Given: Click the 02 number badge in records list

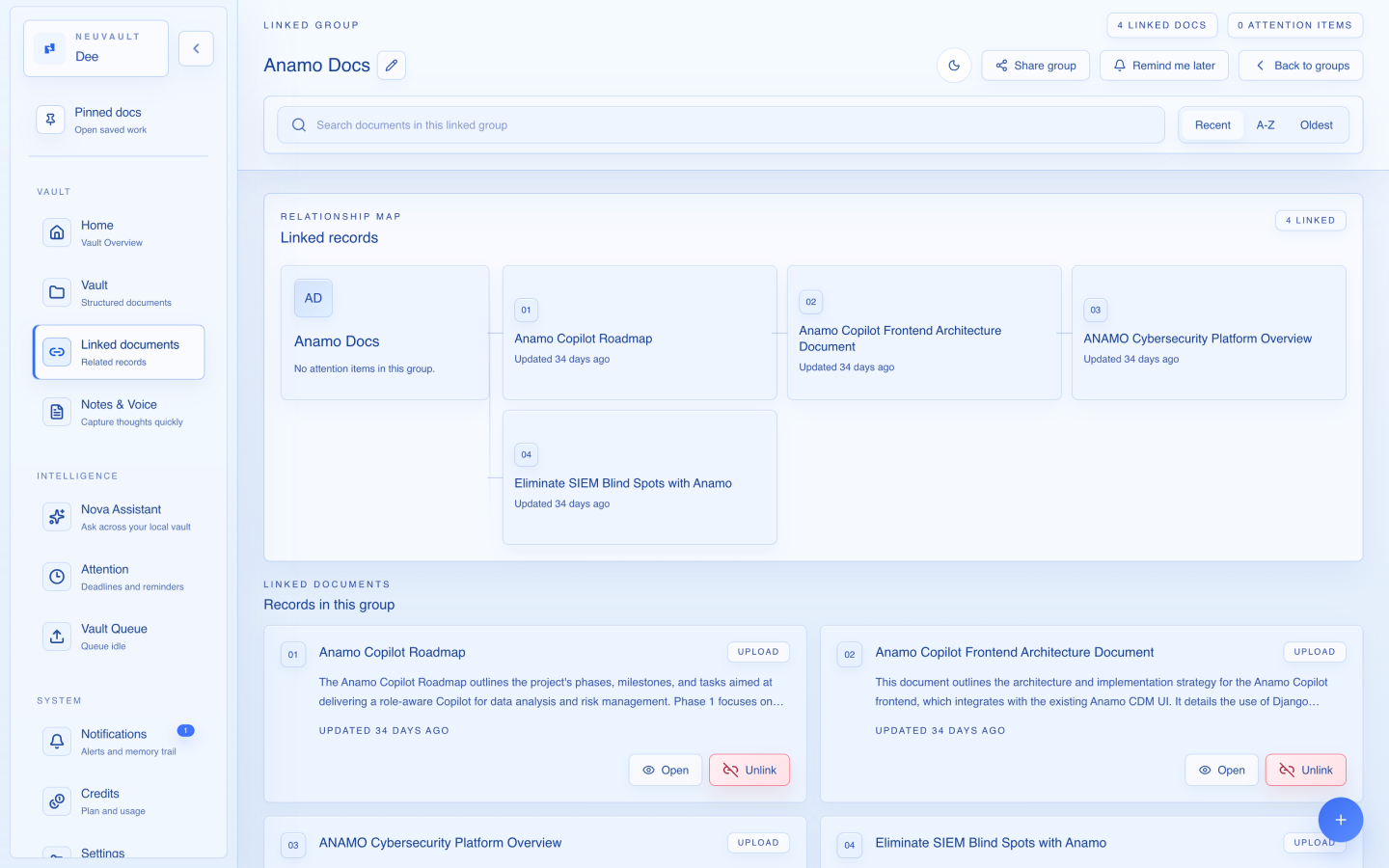Looking at the screenshot, I should tap(849, 654).
